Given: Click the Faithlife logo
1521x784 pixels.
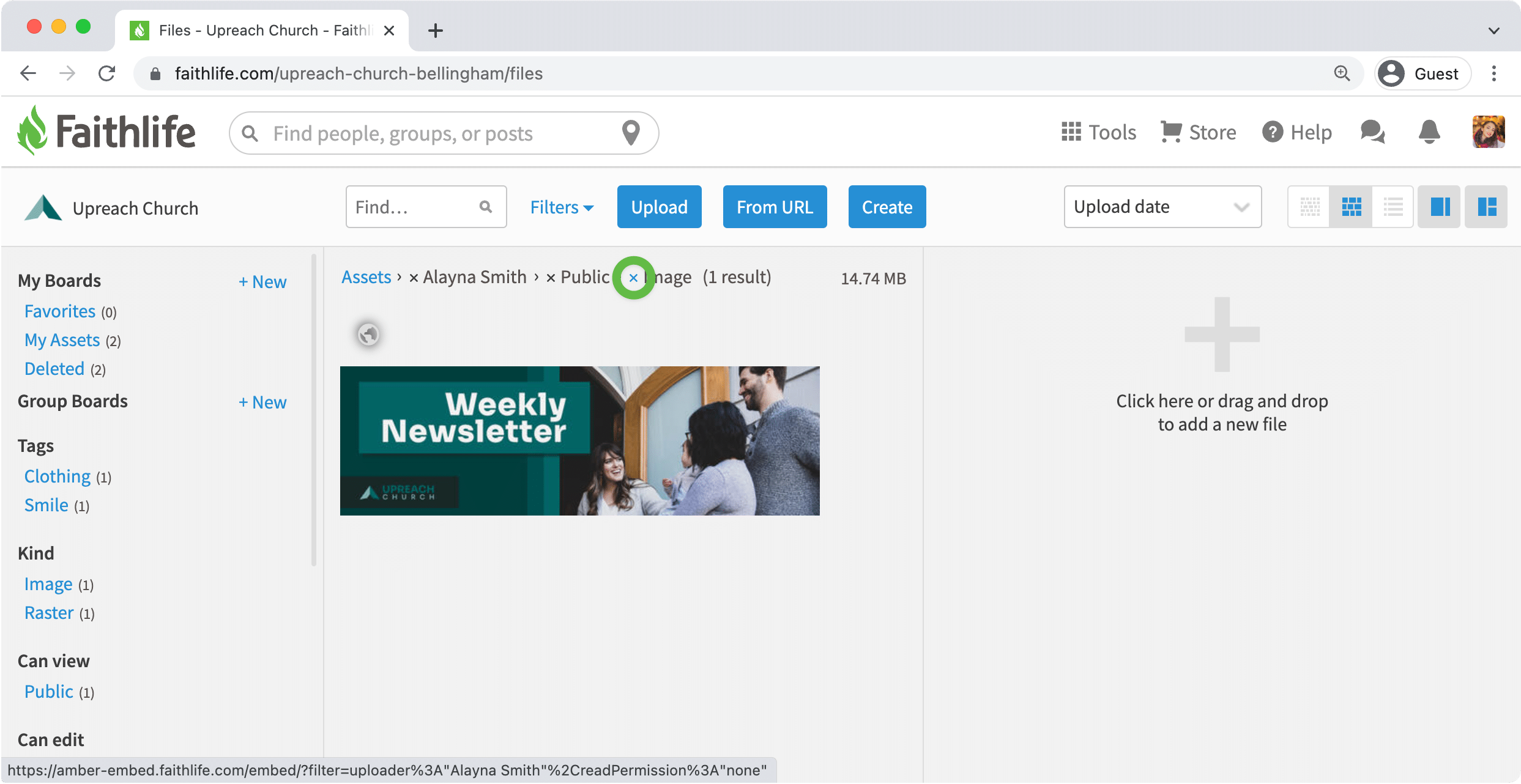Looking at the screenshot, I should pos(106,131).
